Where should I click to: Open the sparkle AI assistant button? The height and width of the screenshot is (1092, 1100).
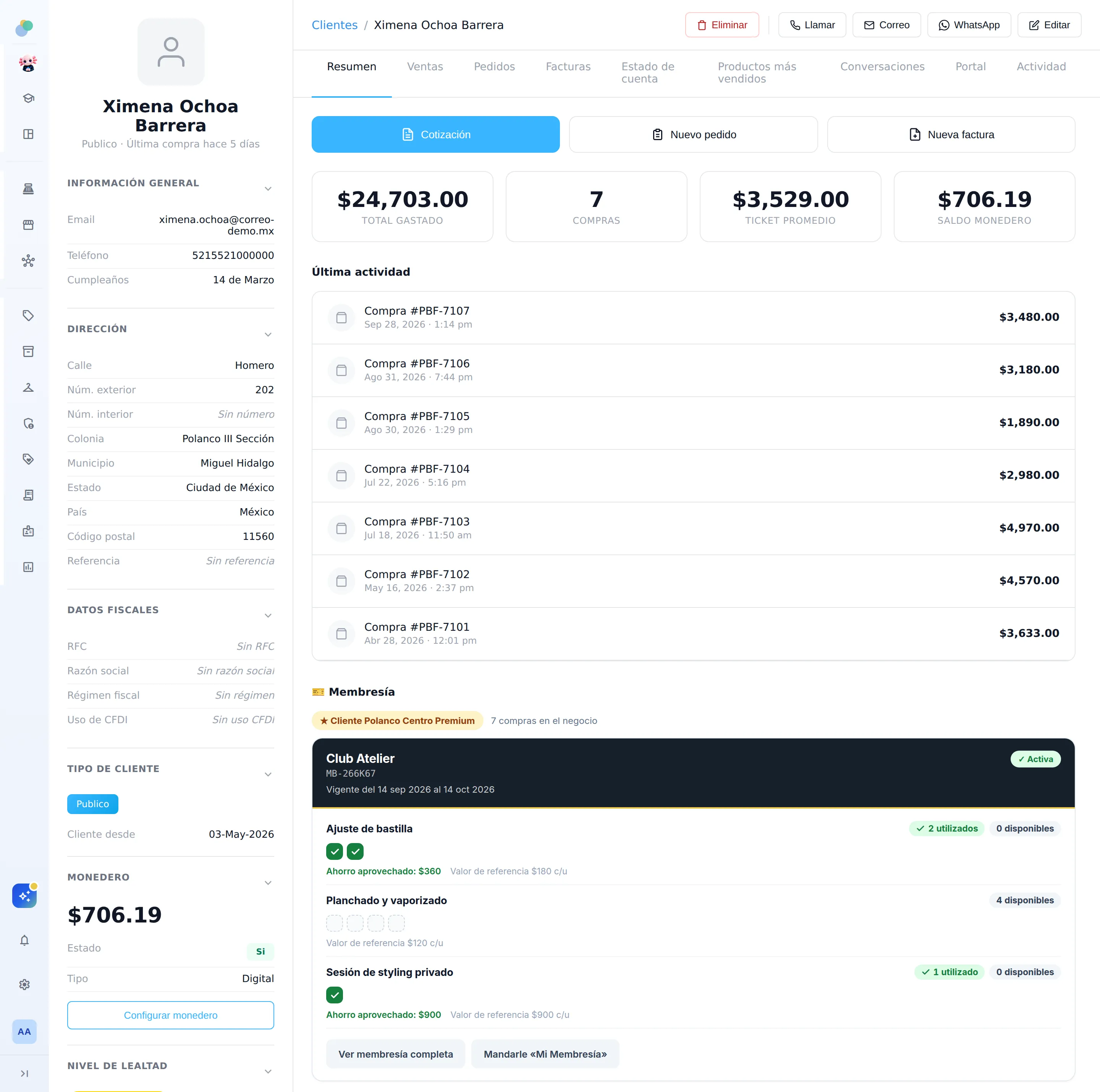pos(24,896)
